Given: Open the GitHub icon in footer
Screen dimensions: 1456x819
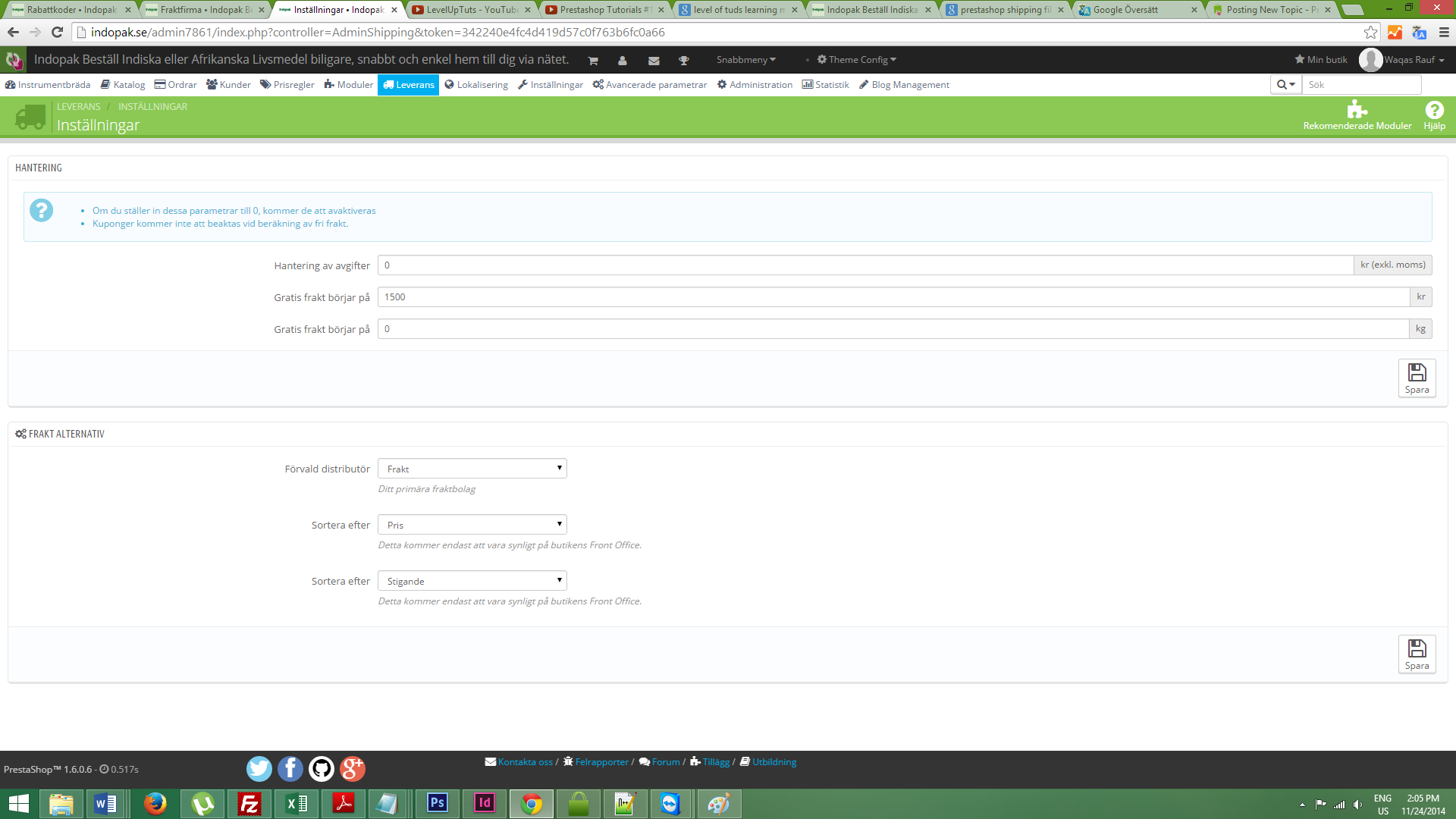Looking at the screenshot, I should click(322, 769).
